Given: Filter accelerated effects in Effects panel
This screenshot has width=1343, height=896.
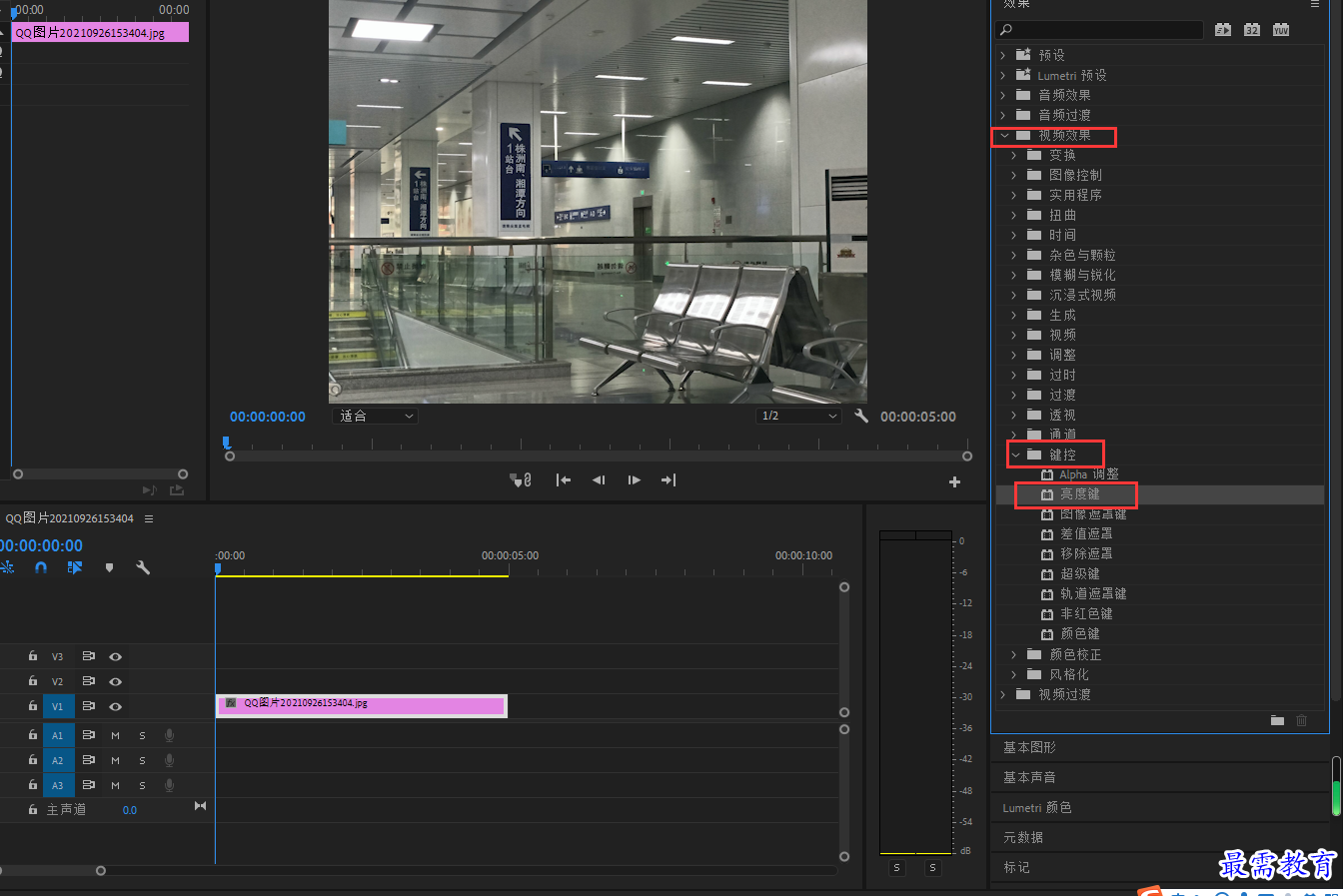Looking at the screenshot, I should 1223,30.
